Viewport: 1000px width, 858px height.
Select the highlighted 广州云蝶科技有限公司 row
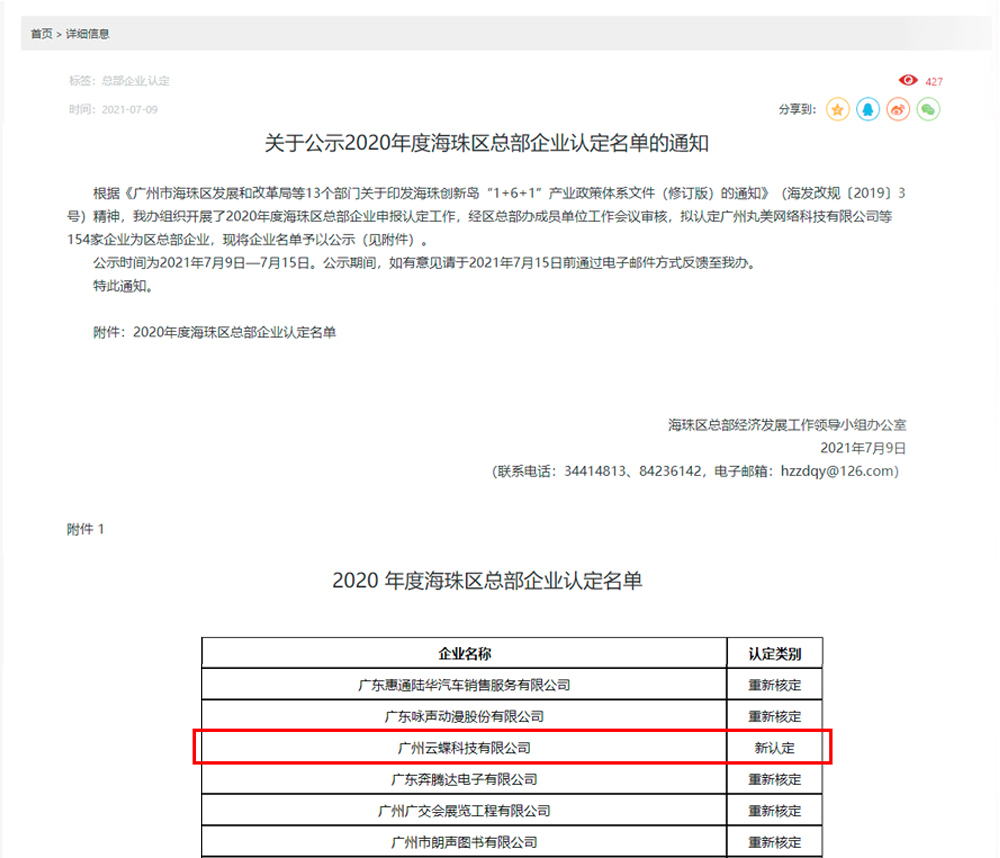point(464,747)
